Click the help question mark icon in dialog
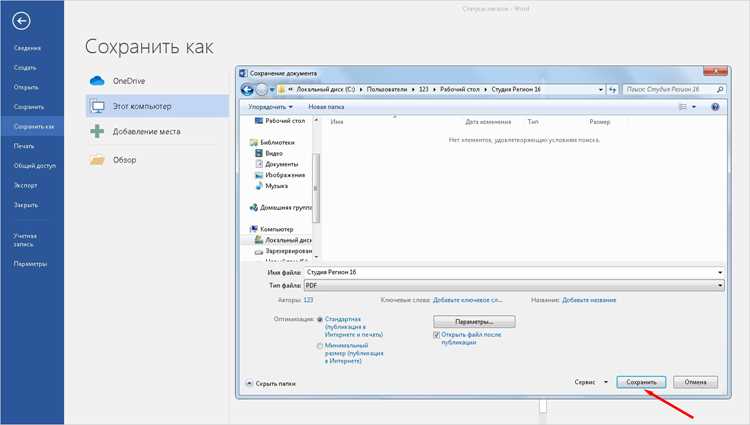 (715, 107)
